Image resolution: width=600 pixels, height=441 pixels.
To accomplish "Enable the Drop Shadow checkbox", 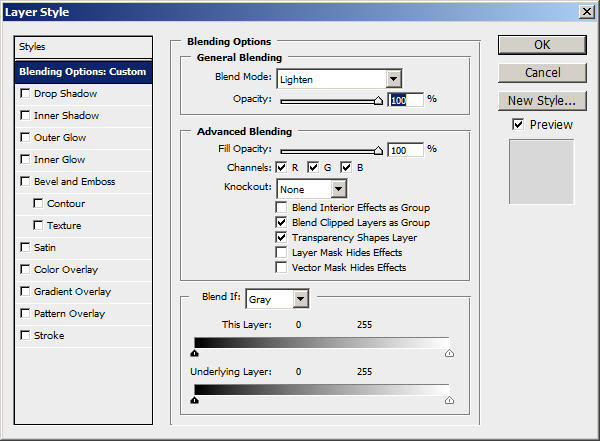I will pos(25,93).
